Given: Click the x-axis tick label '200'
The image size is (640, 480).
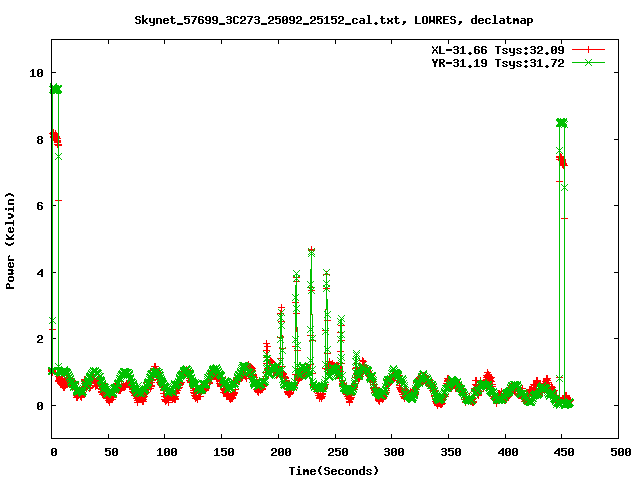Looking at the screenshot, I should pyautogui.click(x=280, y=452).
